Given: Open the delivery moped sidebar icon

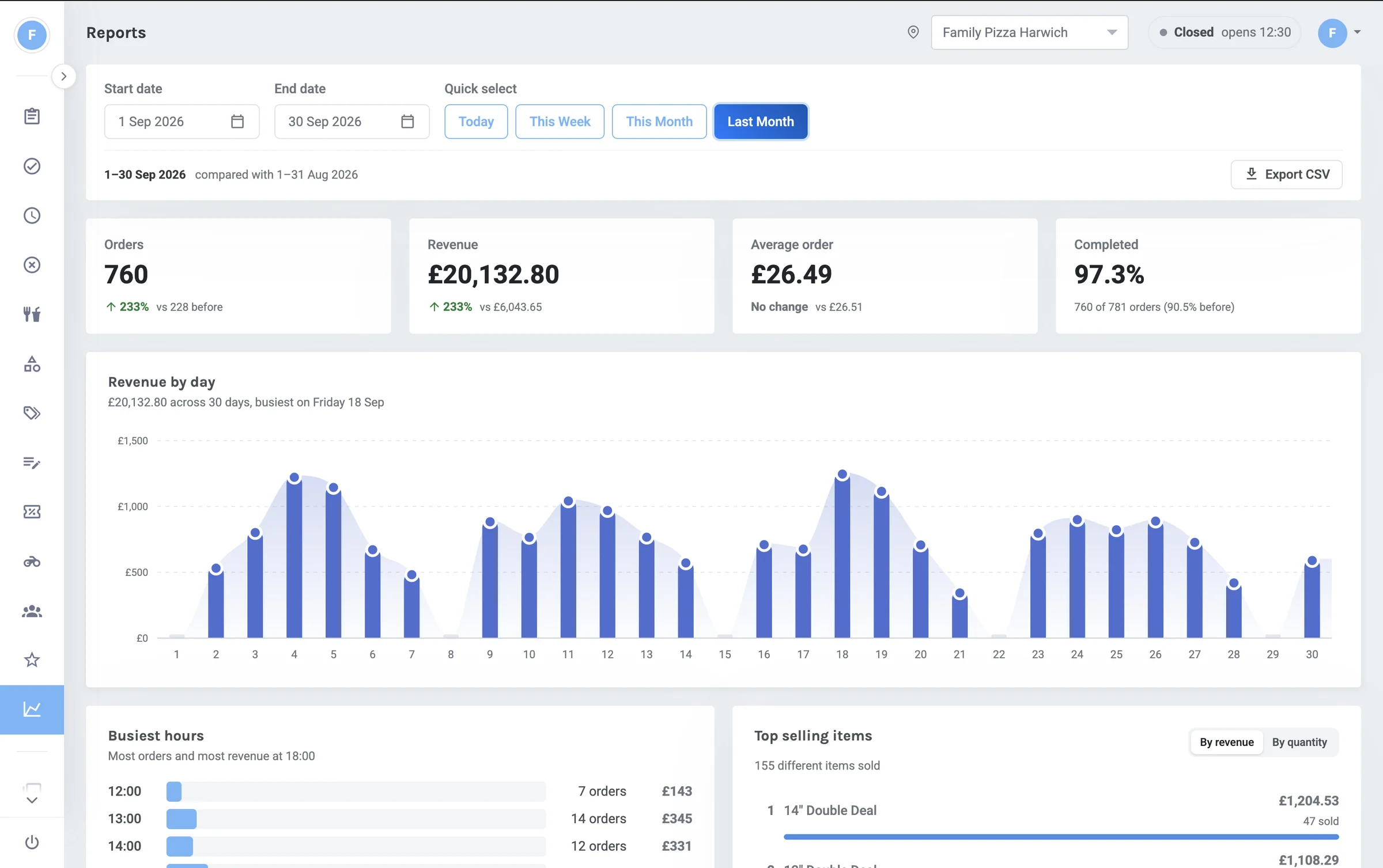Looking at the screenshot, I should 32,562.
